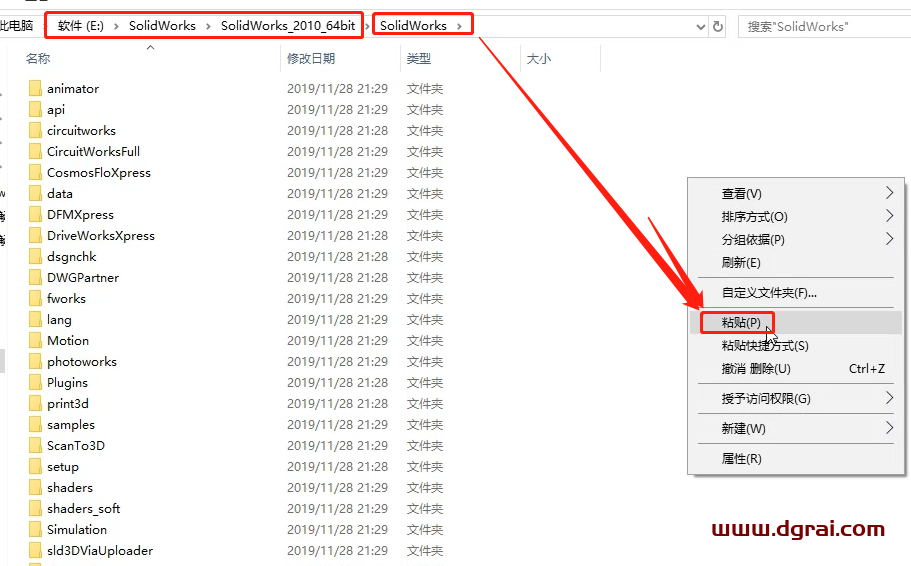Click the ScanTo3D folder icon
The width and height of the screenshot is (911, 566).
click(35, 445)
